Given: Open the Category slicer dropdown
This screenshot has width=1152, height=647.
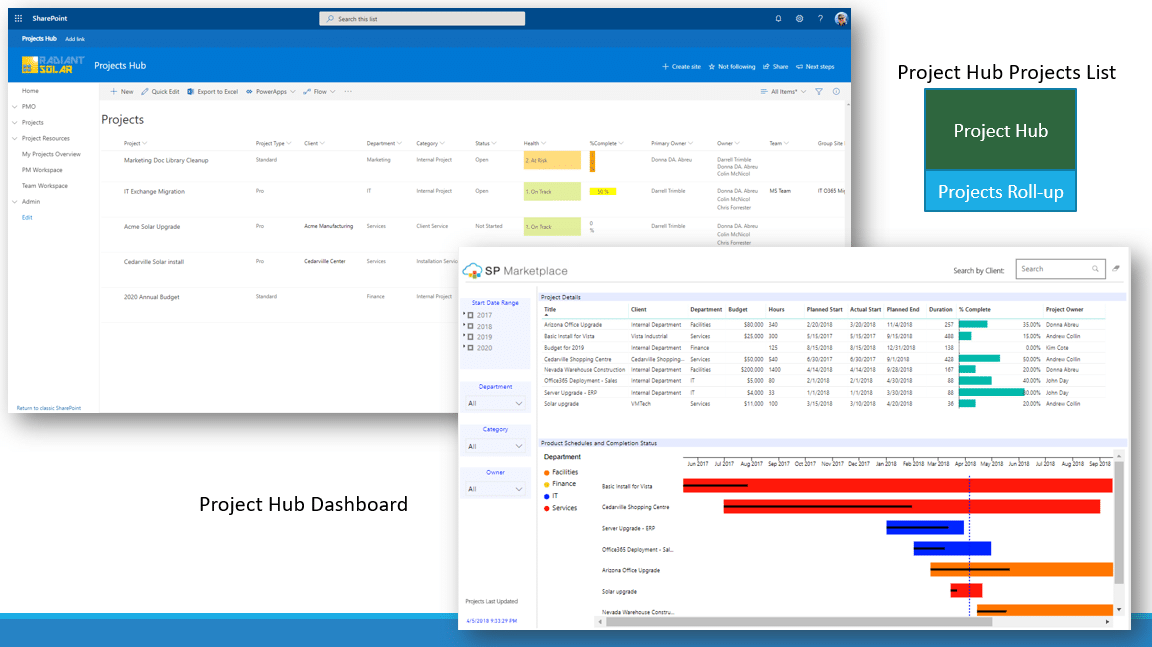Looking at the screenshot, I should [x=495, y=446].
